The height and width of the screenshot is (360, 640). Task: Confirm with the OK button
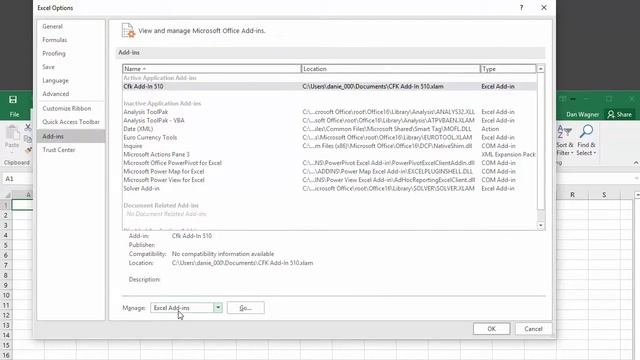click(491, 329)
